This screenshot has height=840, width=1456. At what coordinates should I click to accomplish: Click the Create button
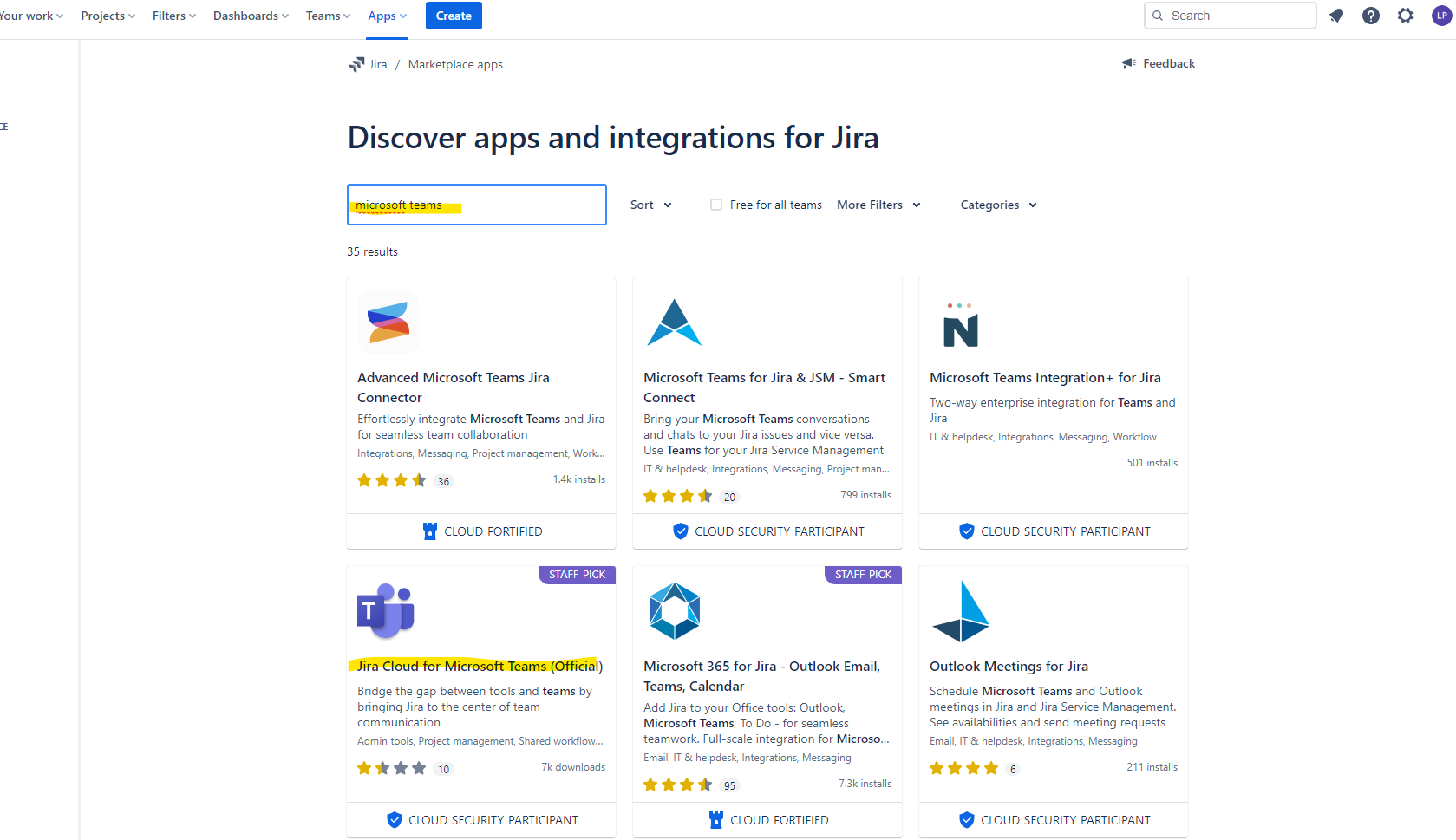[x=454, y=15]
